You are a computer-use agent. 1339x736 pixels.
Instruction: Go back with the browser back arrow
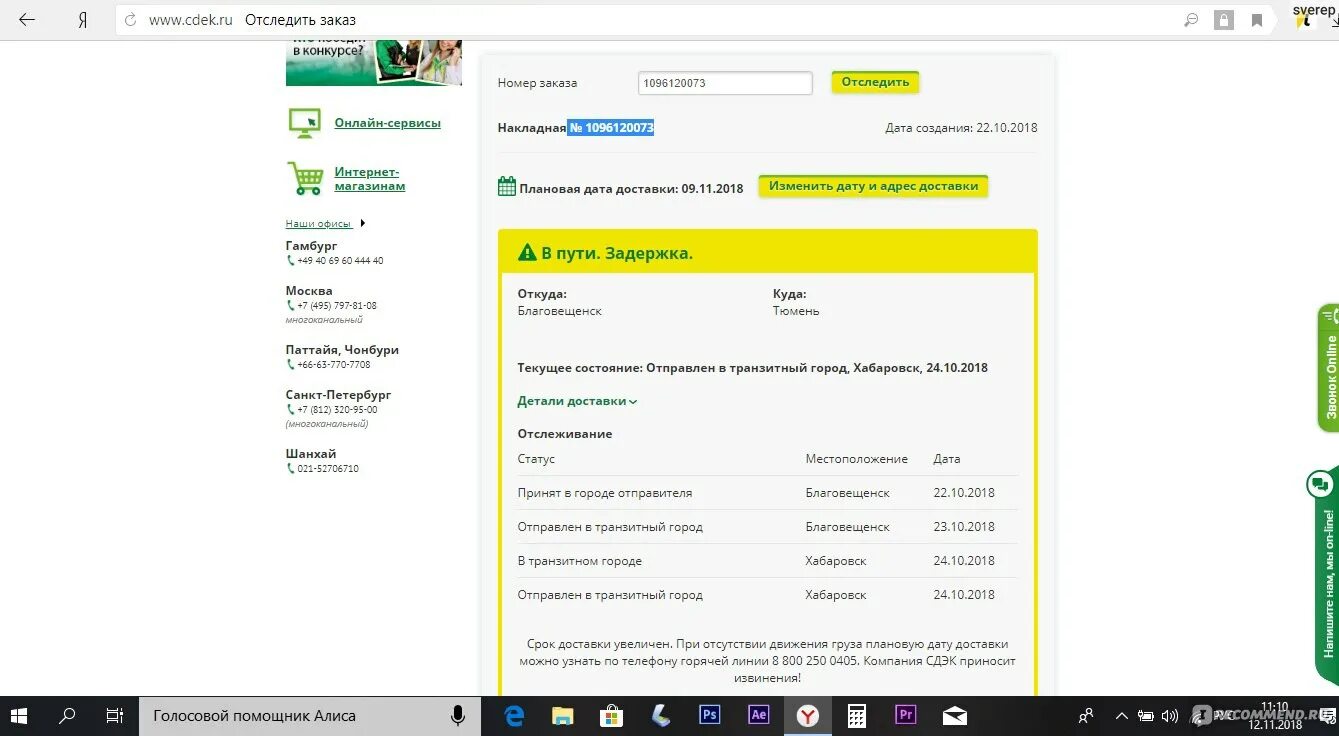pyautogui.click(x=27, y=19)
